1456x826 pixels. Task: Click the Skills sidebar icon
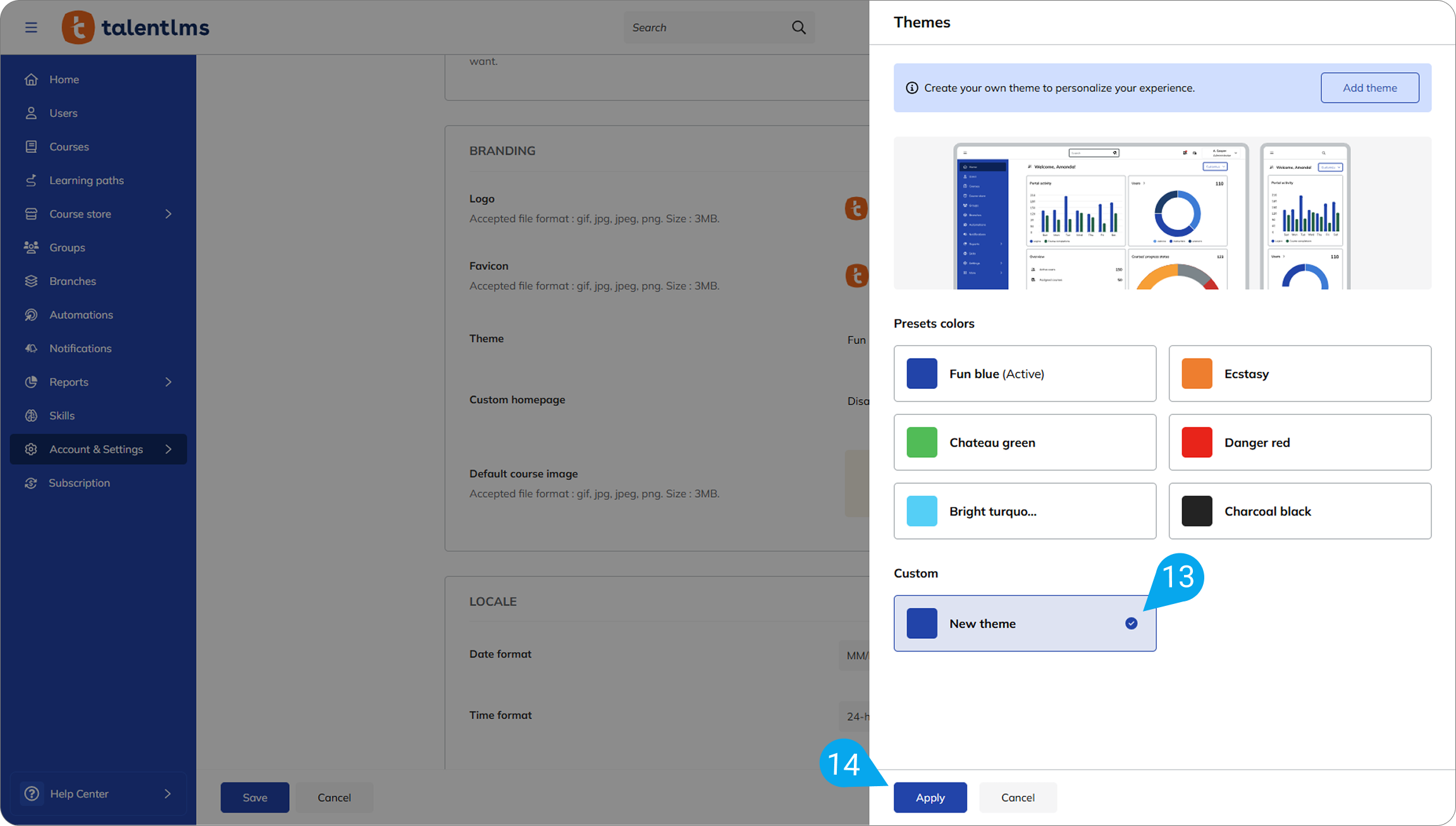[31, 416]
